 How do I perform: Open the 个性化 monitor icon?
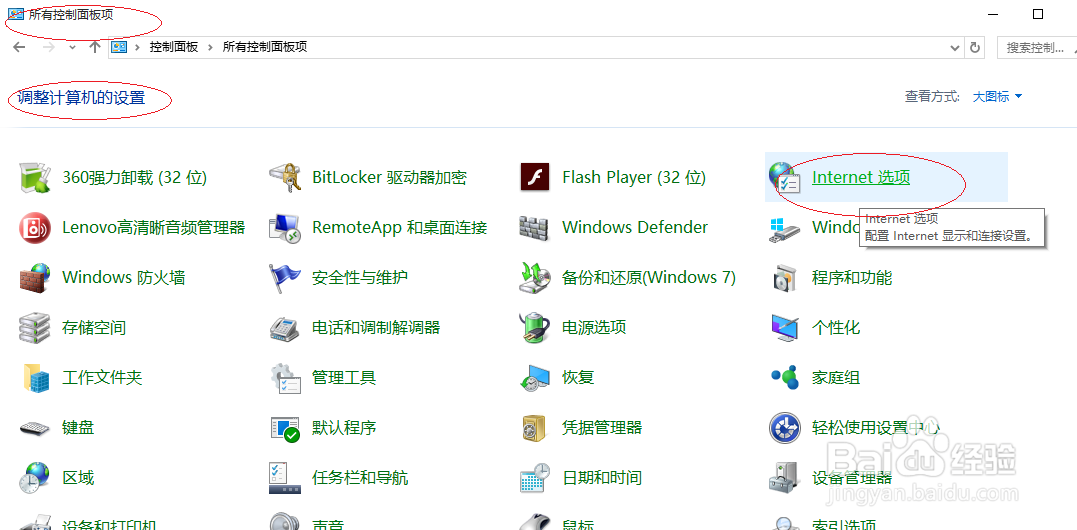click(x=784, y=327)
